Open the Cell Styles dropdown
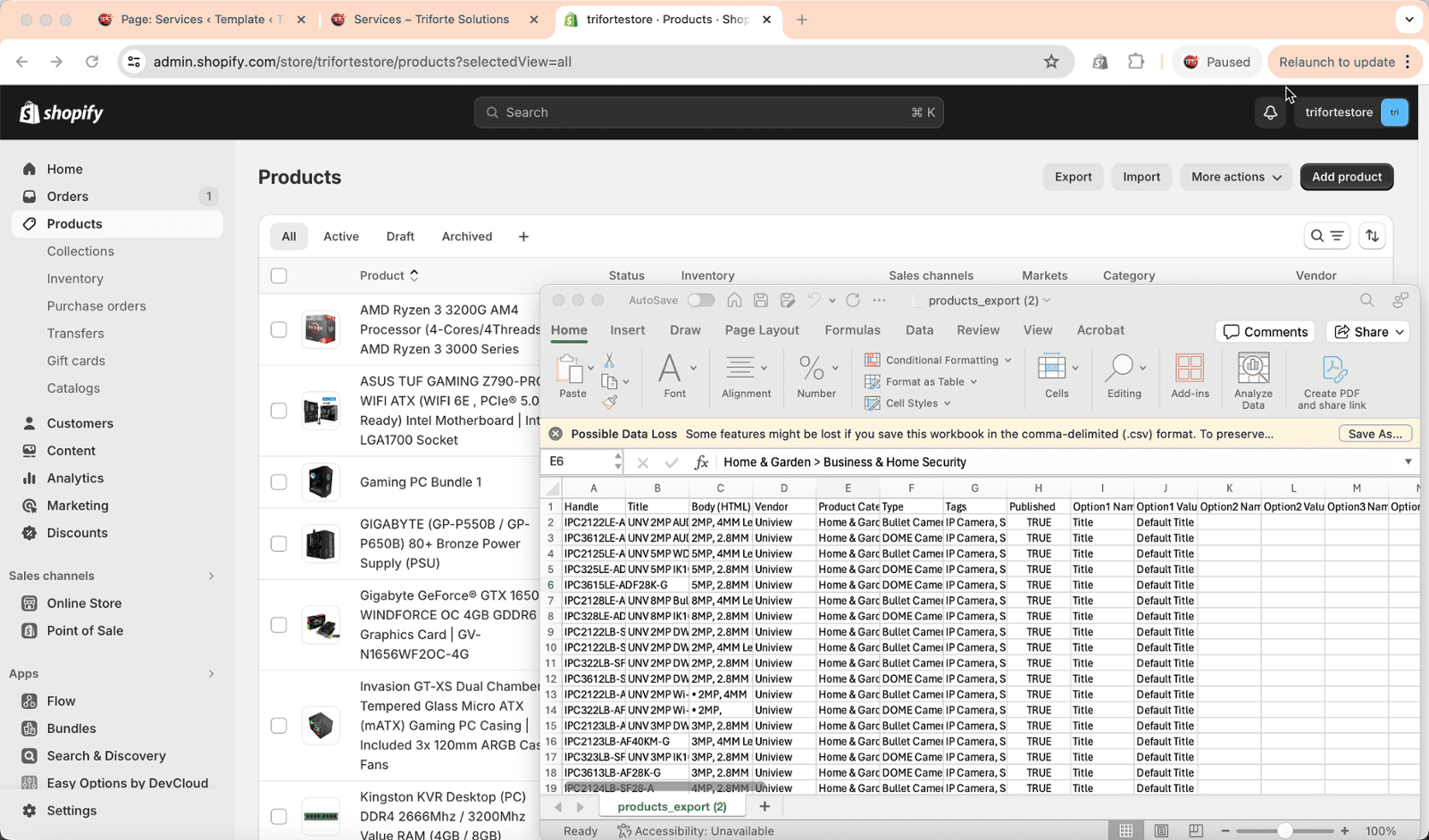1429x840 pixels. click(x=907, y=403)
